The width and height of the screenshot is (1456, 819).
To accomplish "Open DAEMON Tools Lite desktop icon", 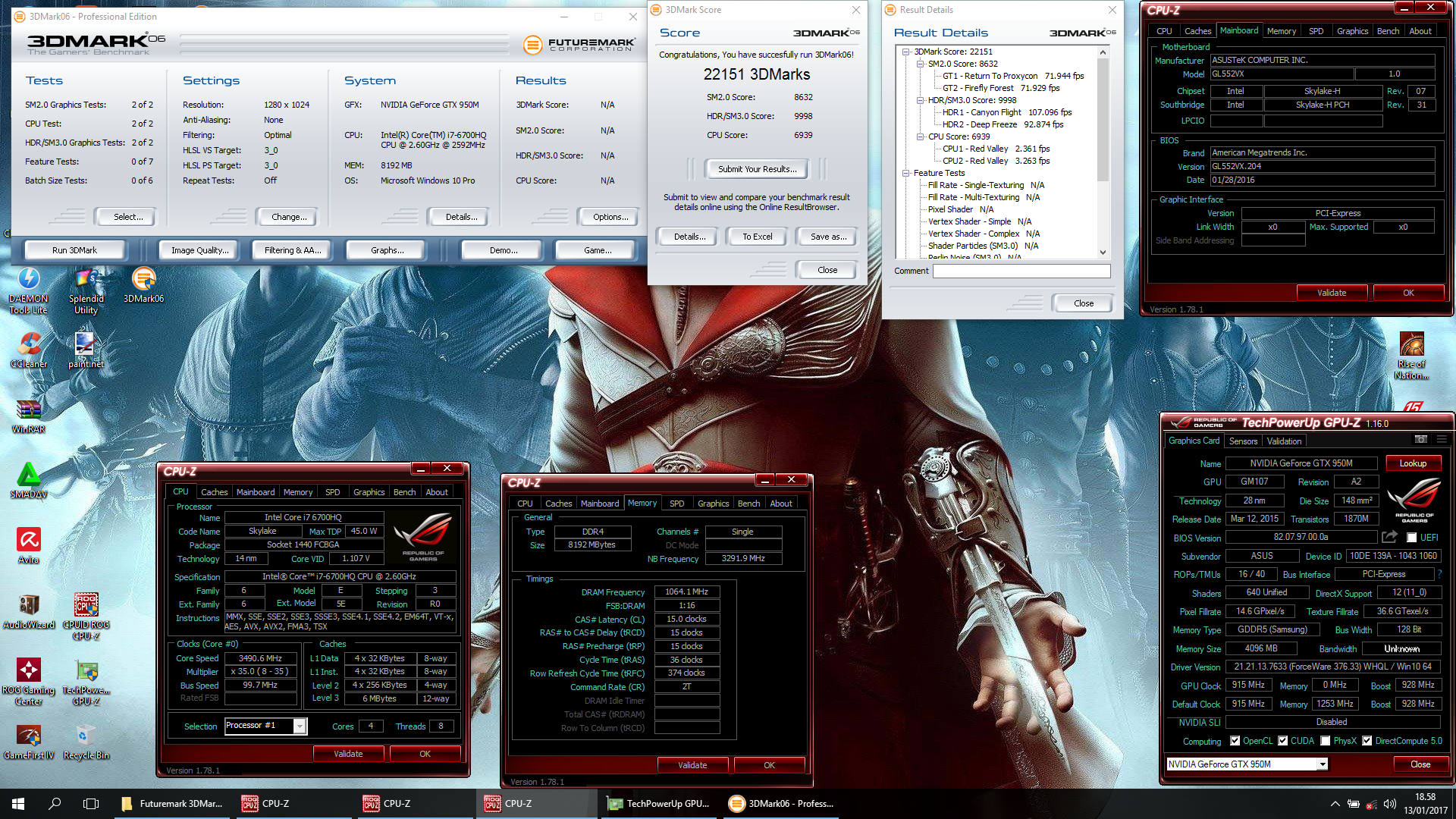I will point(29,290).
